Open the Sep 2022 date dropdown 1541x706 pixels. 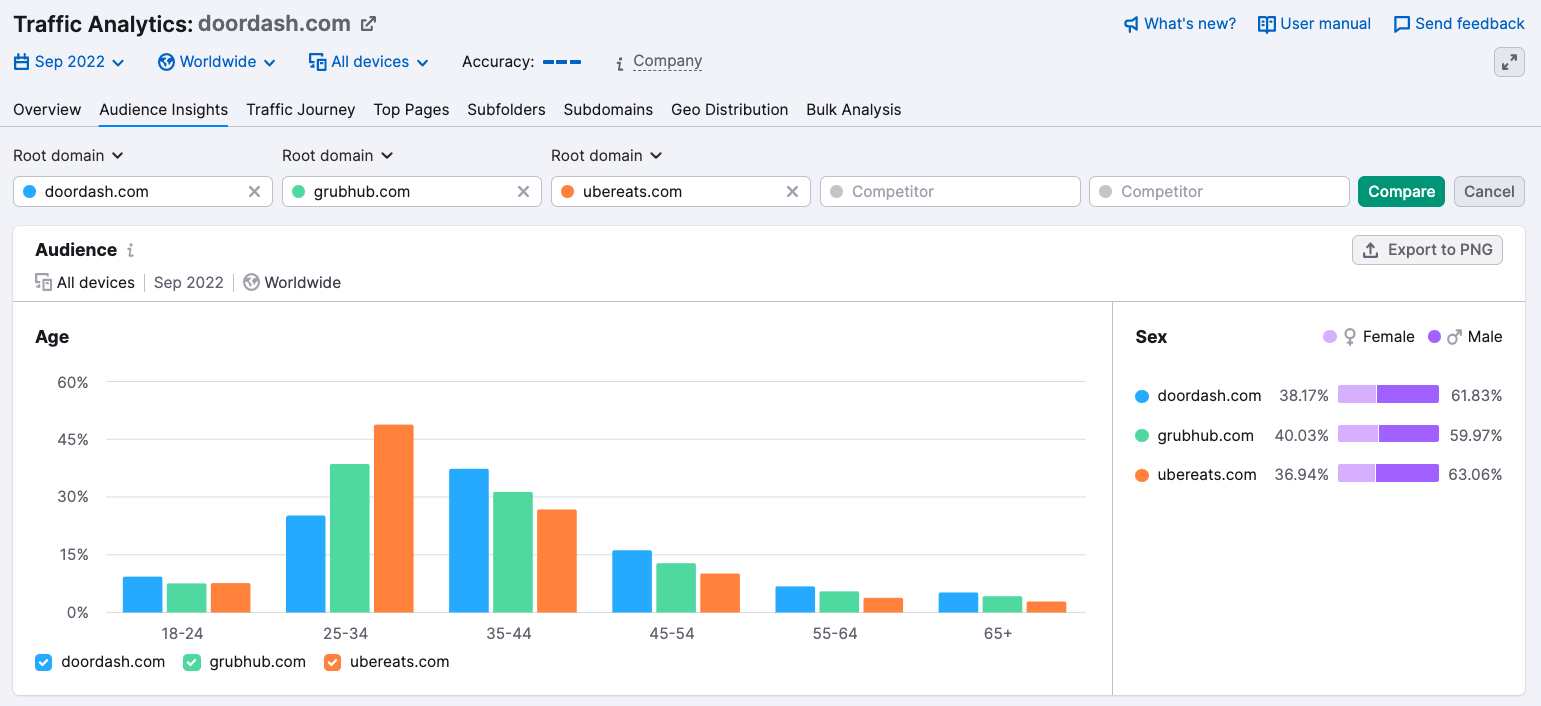click(70, 62)
